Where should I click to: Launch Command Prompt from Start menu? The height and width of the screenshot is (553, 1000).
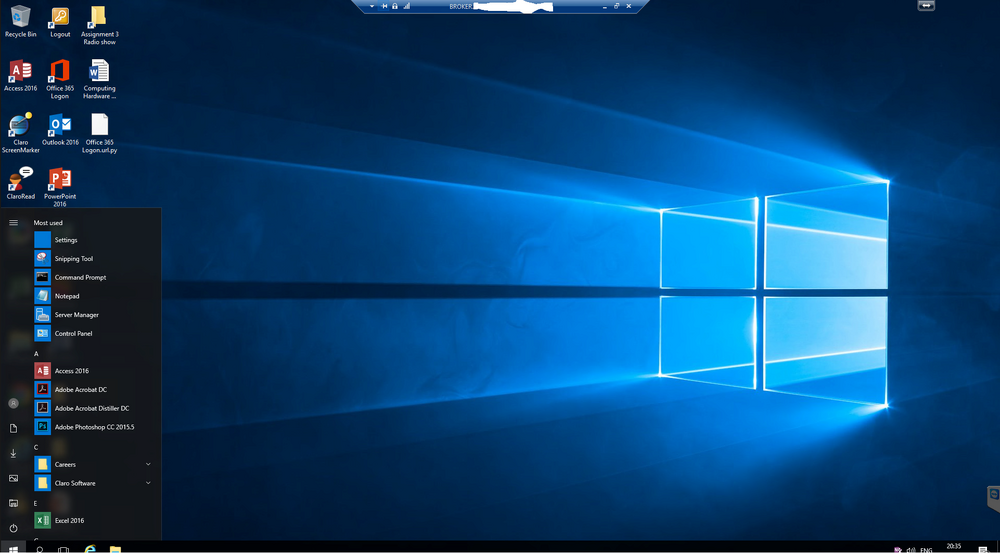point(95,277)
